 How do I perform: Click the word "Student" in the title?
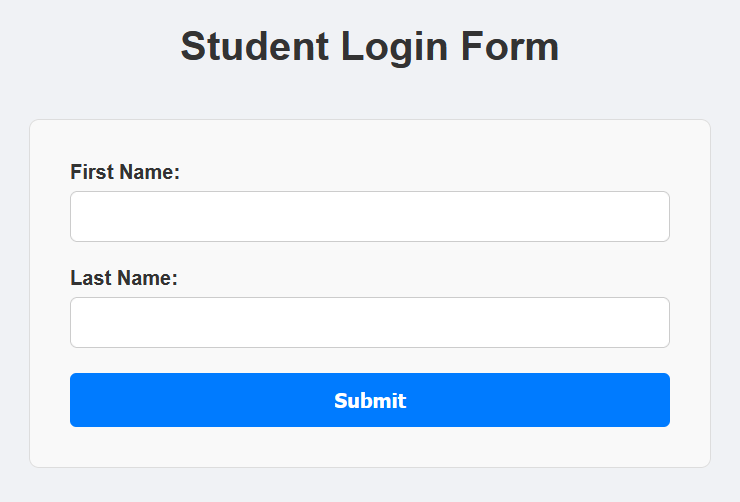254,46
